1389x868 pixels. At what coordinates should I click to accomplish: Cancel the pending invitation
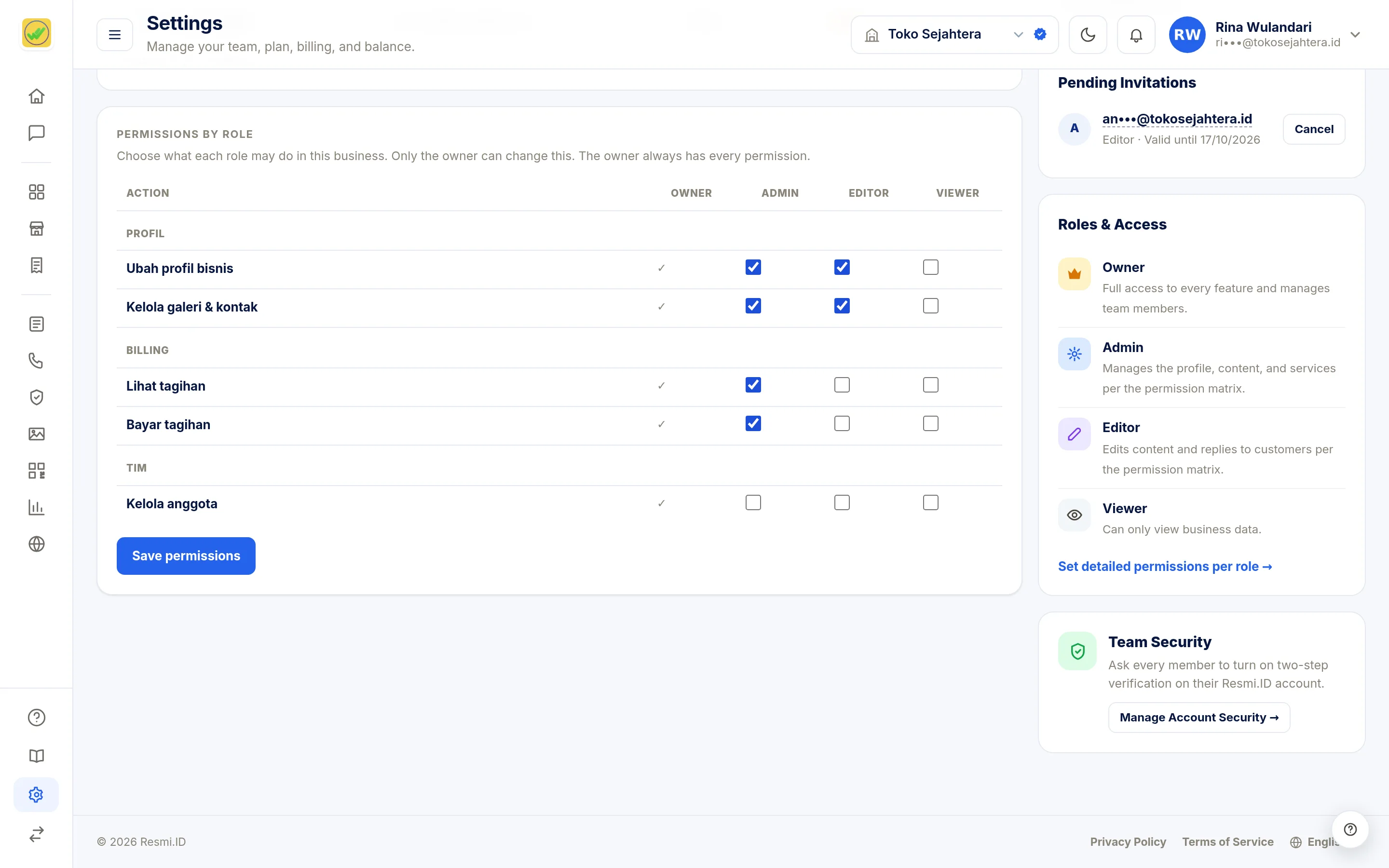click(1313, 129)
